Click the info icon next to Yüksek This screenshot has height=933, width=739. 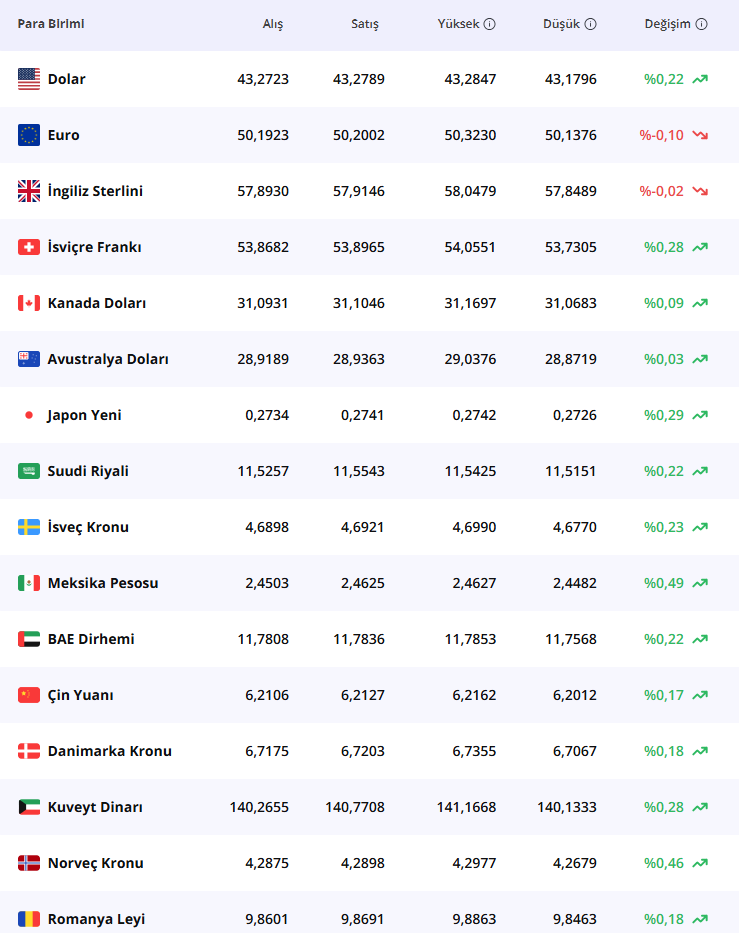489,24
